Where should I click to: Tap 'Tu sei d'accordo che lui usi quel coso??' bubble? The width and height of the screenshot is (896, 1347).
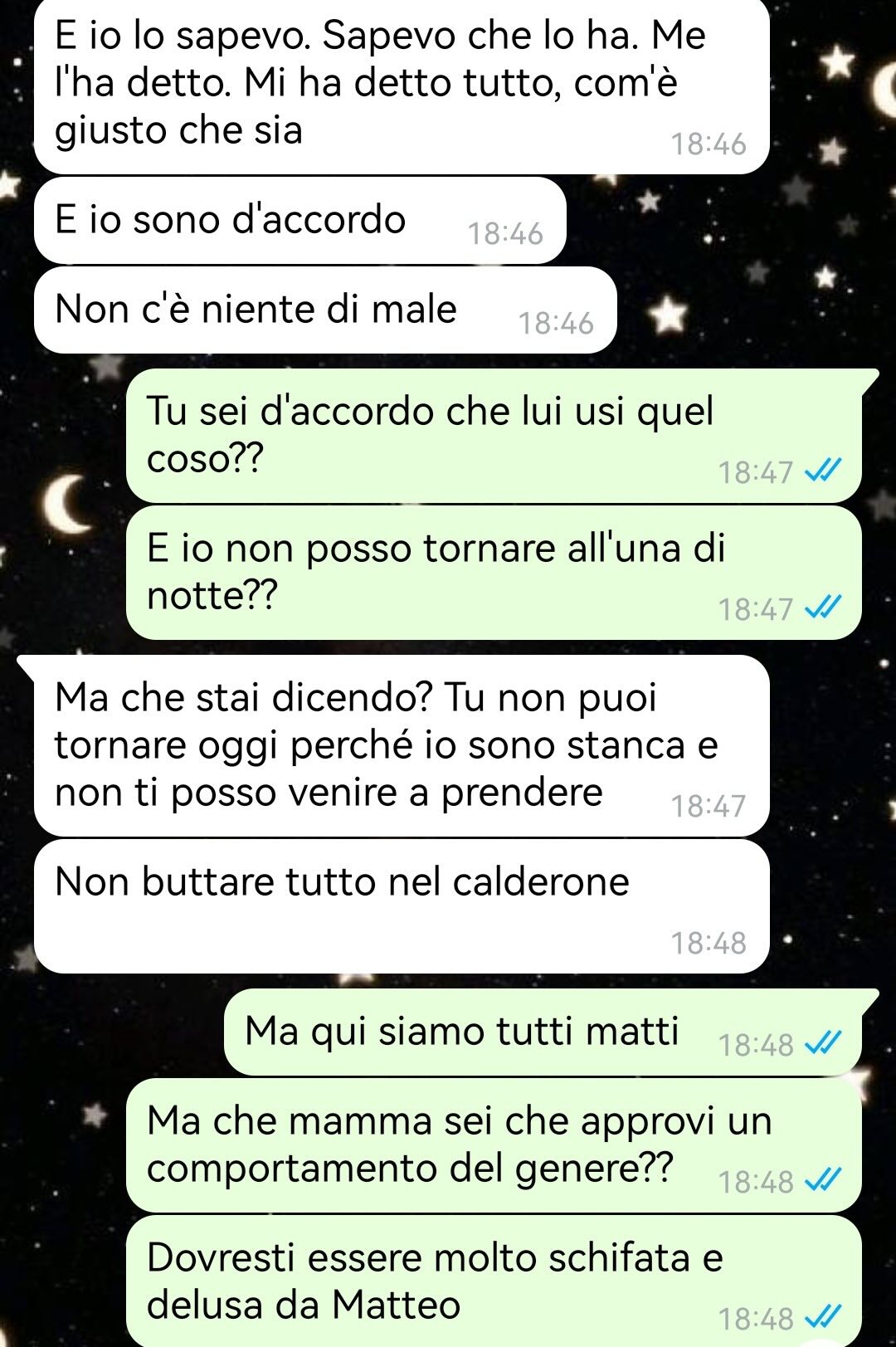pyautogui.click(x=494, y=436)
